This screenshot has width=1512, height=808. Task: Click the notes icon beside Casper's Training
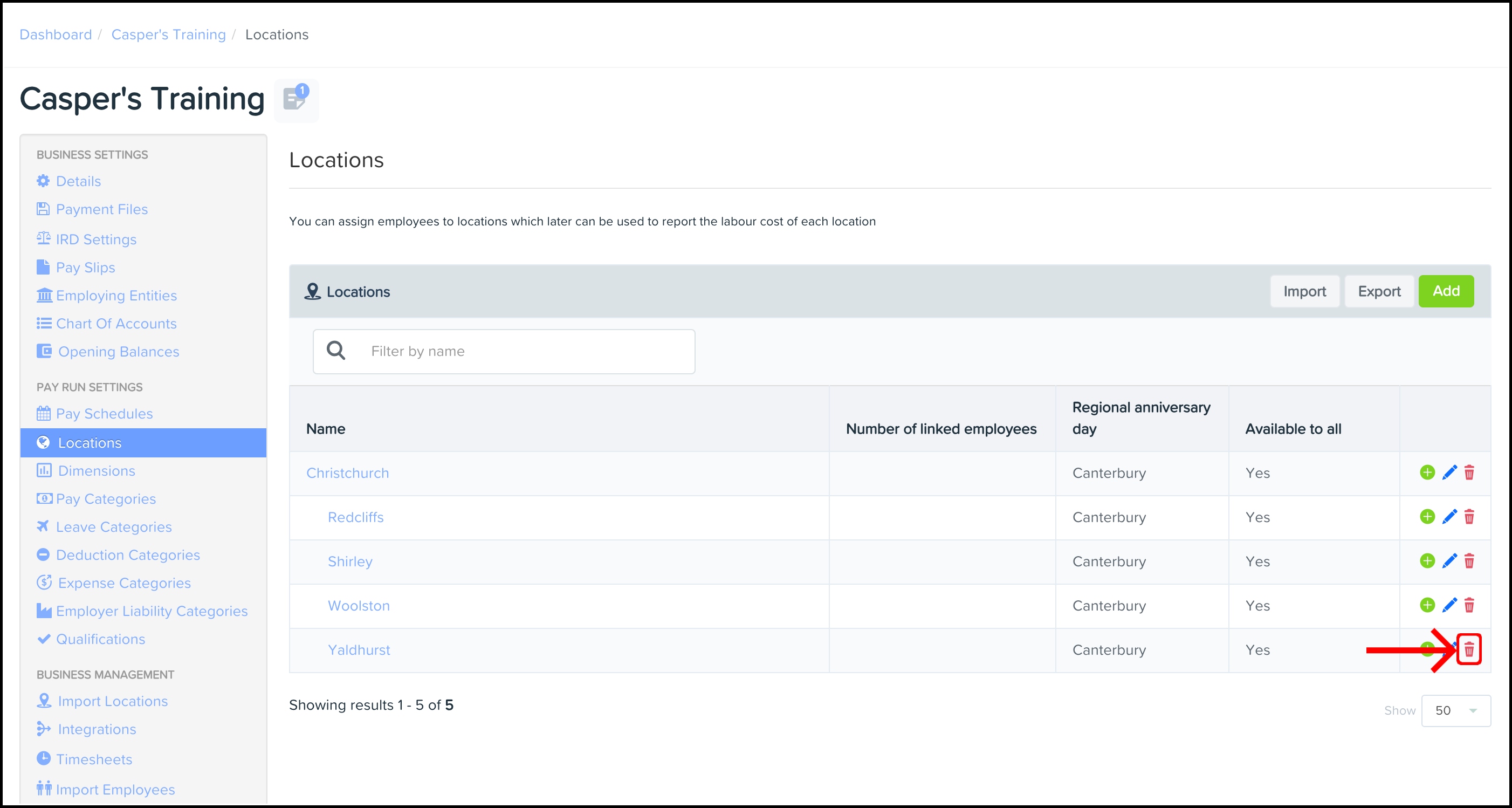tap(296, 99)
